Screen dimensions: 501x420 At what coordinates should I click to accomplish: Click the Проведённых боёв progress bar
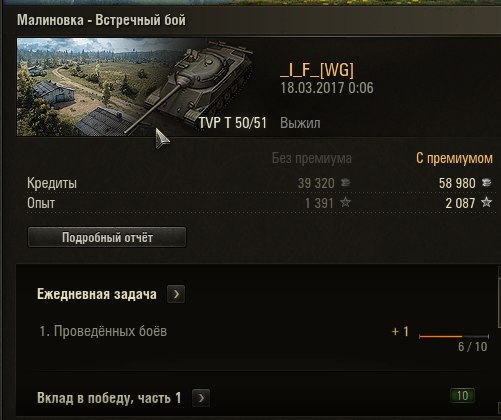[454, 336]
